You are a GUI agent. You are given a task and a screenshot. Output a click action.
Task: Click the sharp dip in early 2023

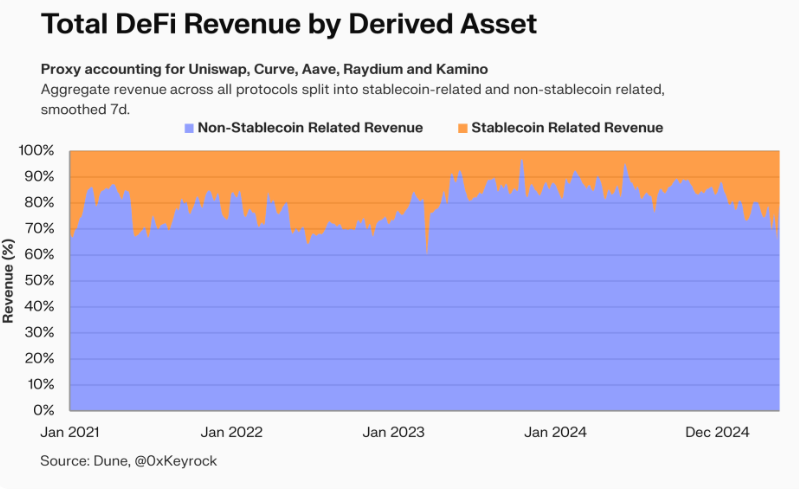point(427,248)
